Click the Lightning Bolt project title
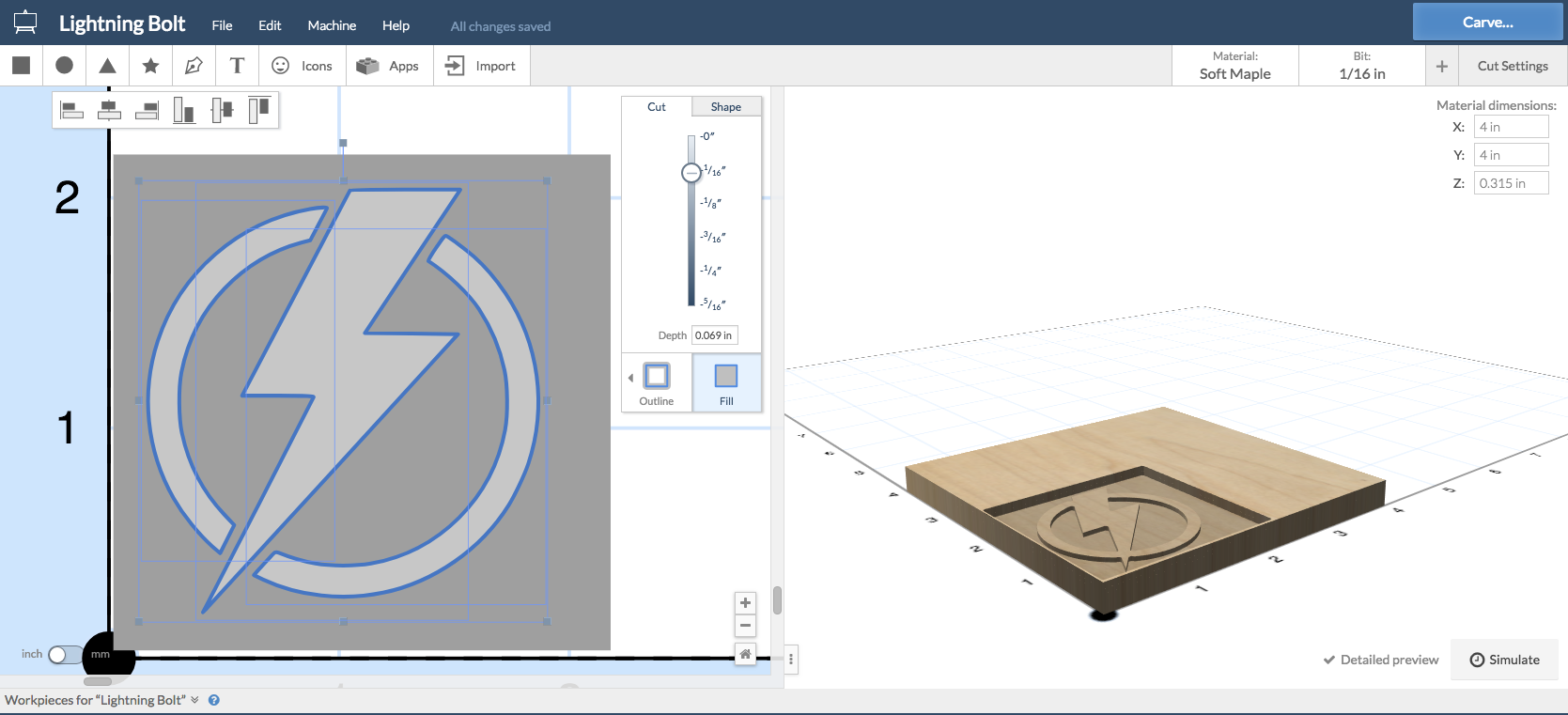 122,23
